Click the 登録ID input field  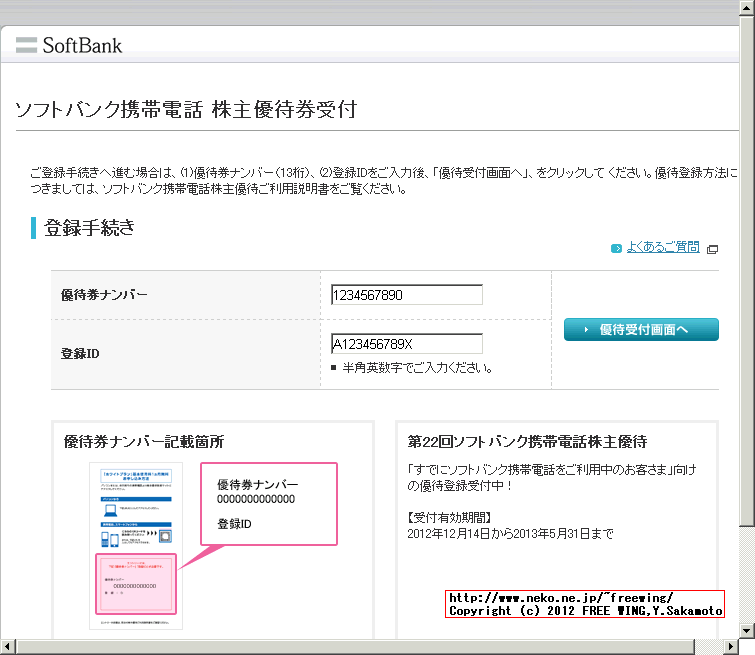click(407, 344)
